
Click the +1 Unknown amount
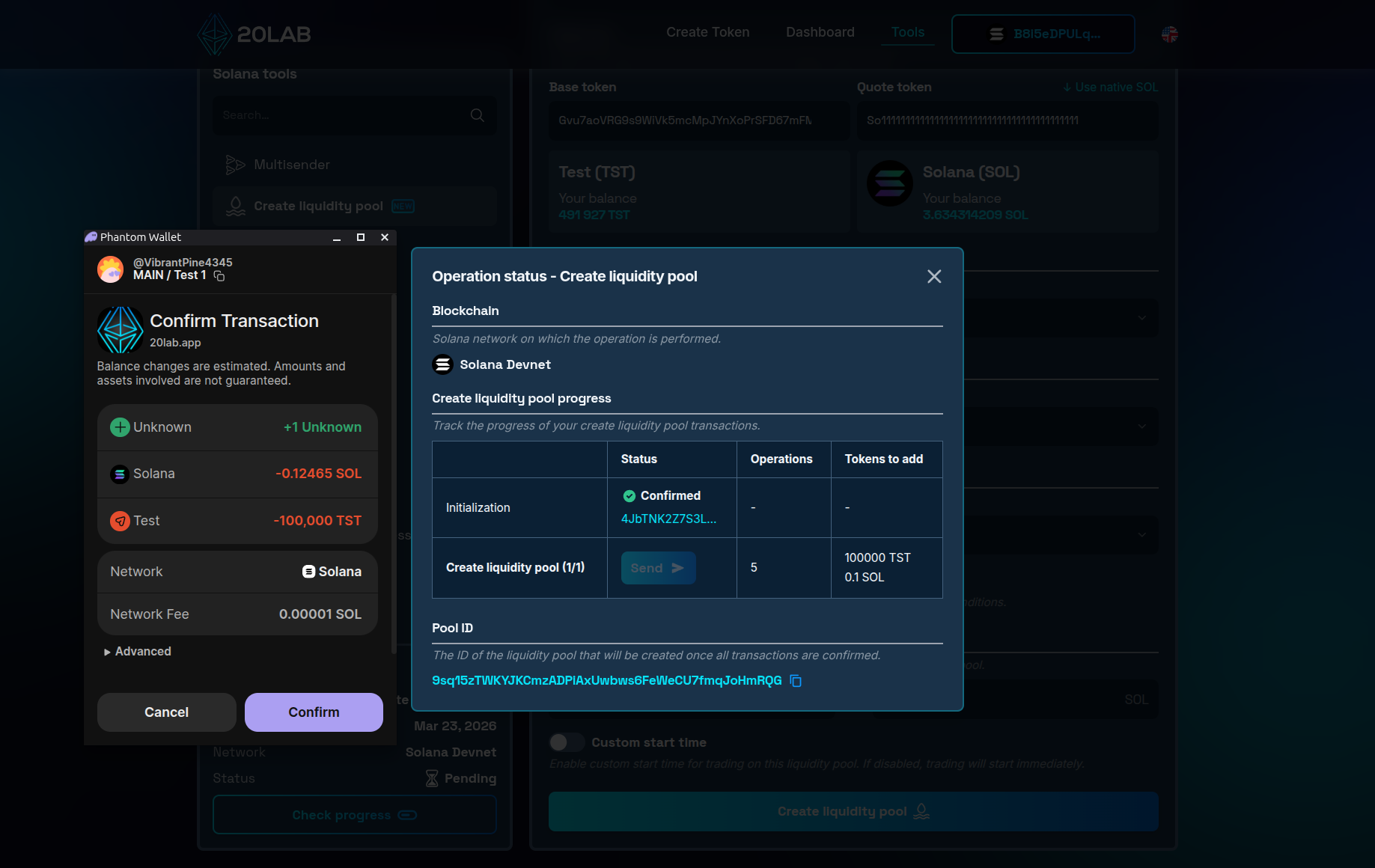(x=323, y=427)
